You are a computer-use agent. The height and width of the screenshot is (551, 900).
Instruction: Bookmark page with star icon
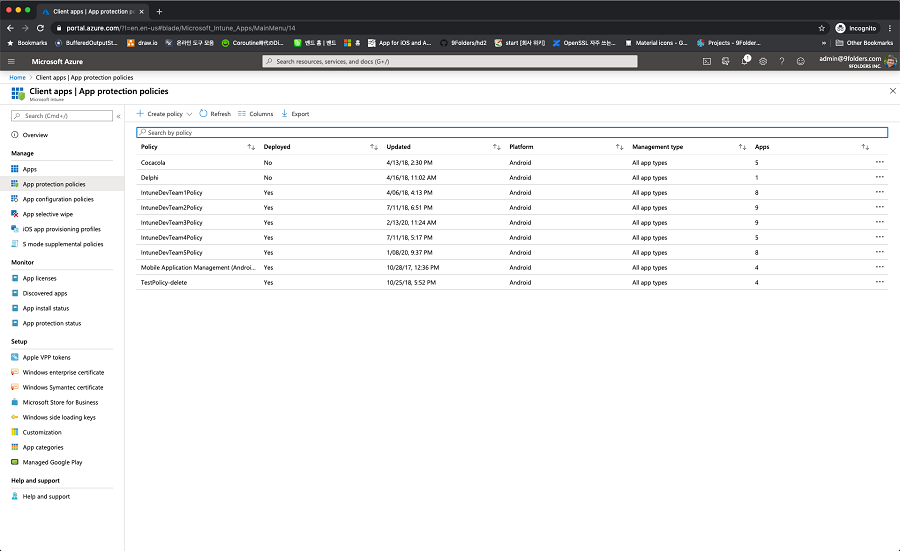tap(821, 28)
